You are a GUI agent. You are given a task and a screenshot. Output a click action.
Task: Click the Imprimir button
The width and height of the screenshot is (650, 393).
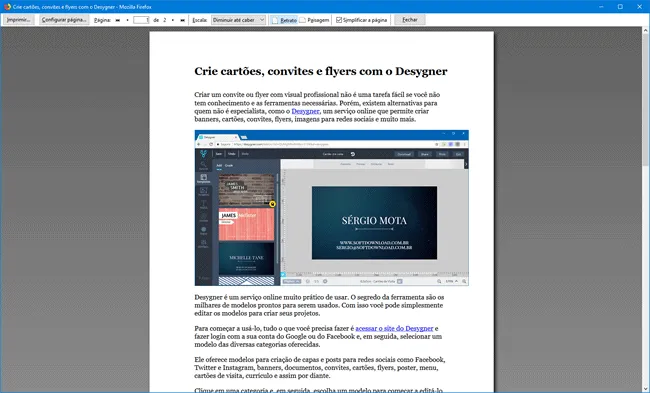19,20
